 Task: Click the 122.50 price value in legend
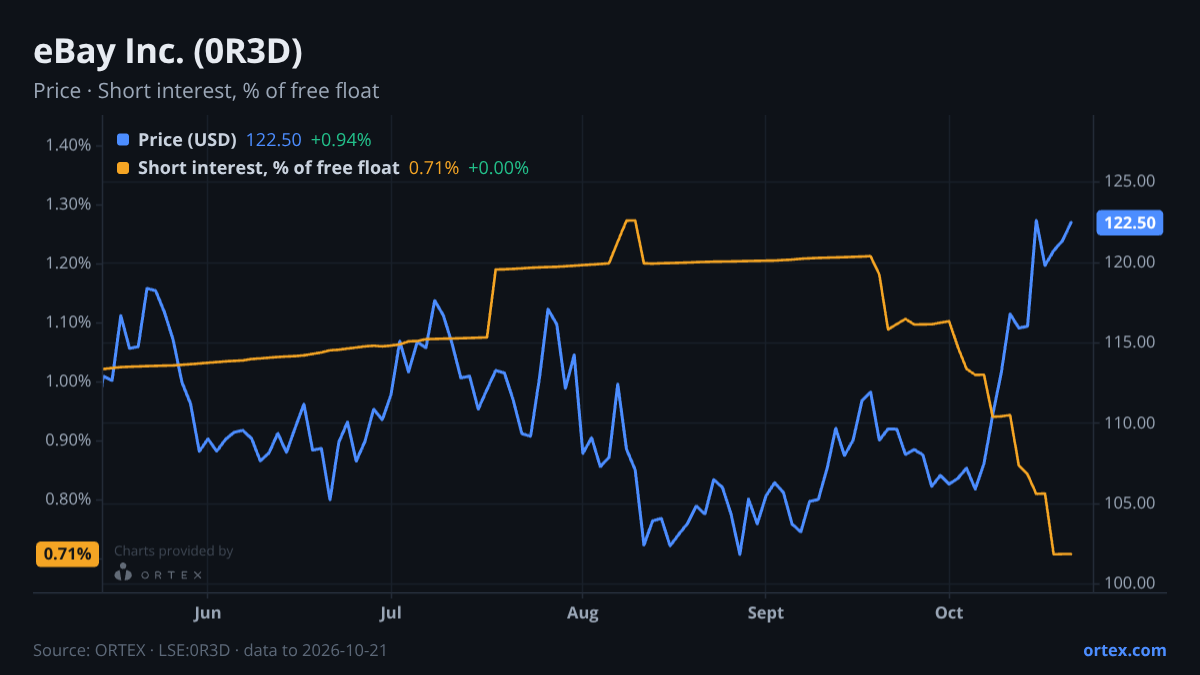[x=274, y=140]
